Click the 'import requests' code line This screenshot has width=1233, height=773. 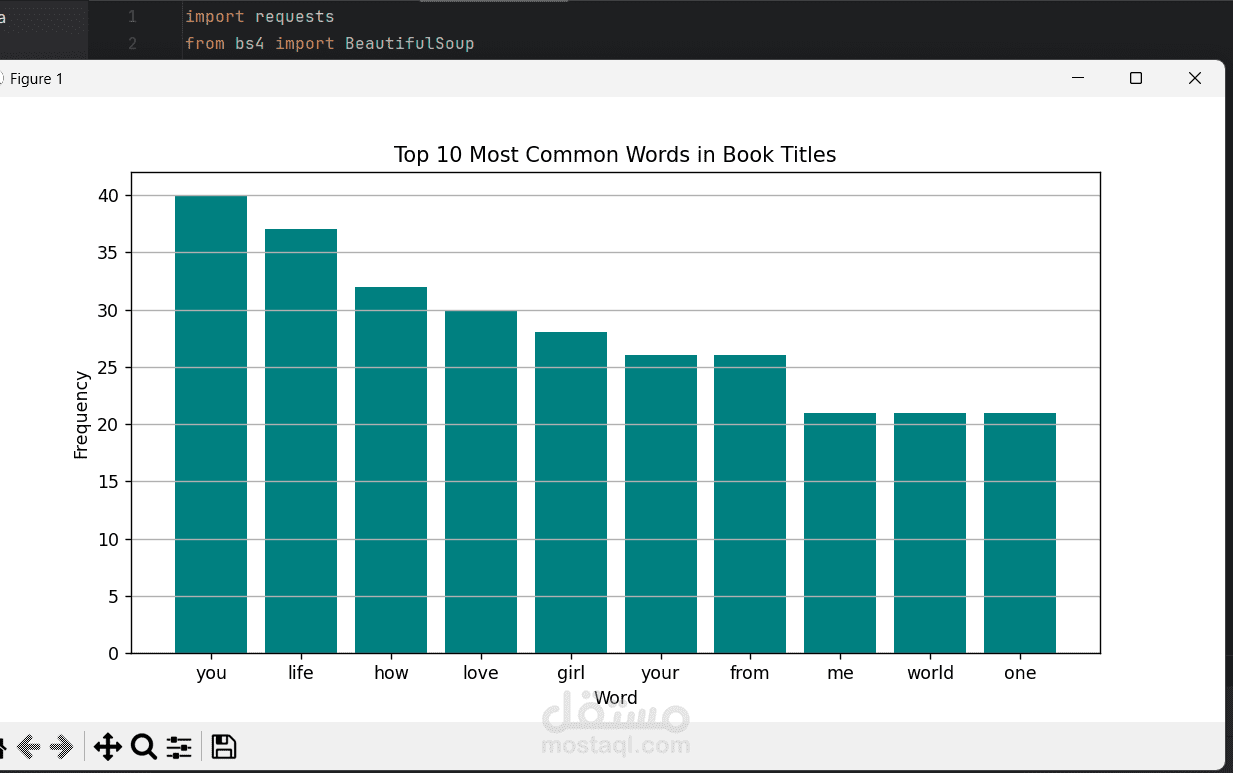click(x=258, y=16)
